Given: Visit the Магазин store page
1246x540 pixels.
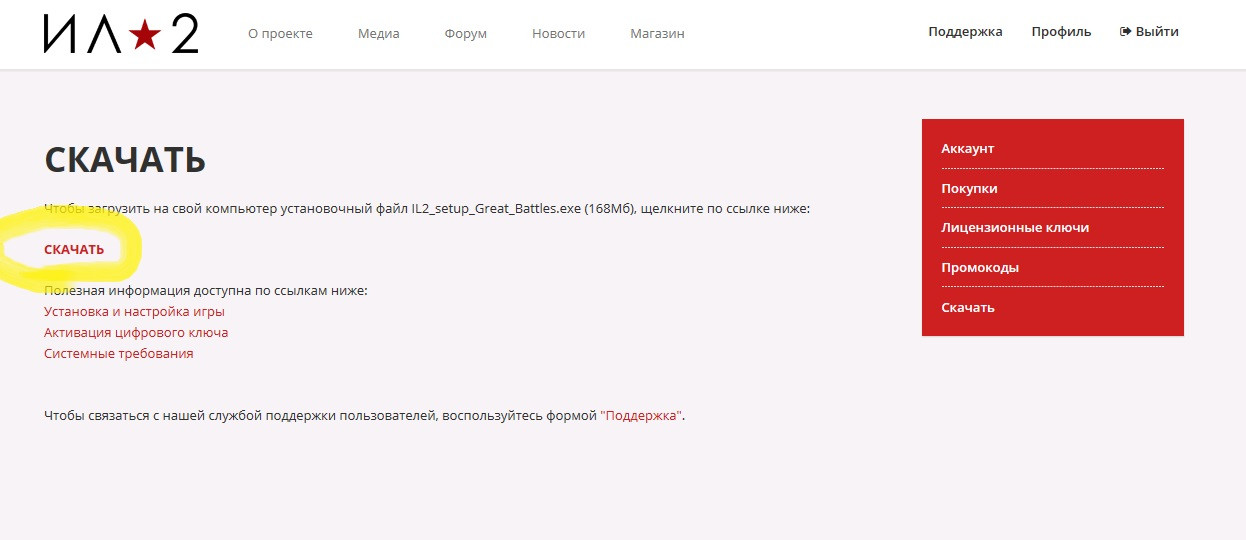Looking at the screenshot, I should pos(657,33).
